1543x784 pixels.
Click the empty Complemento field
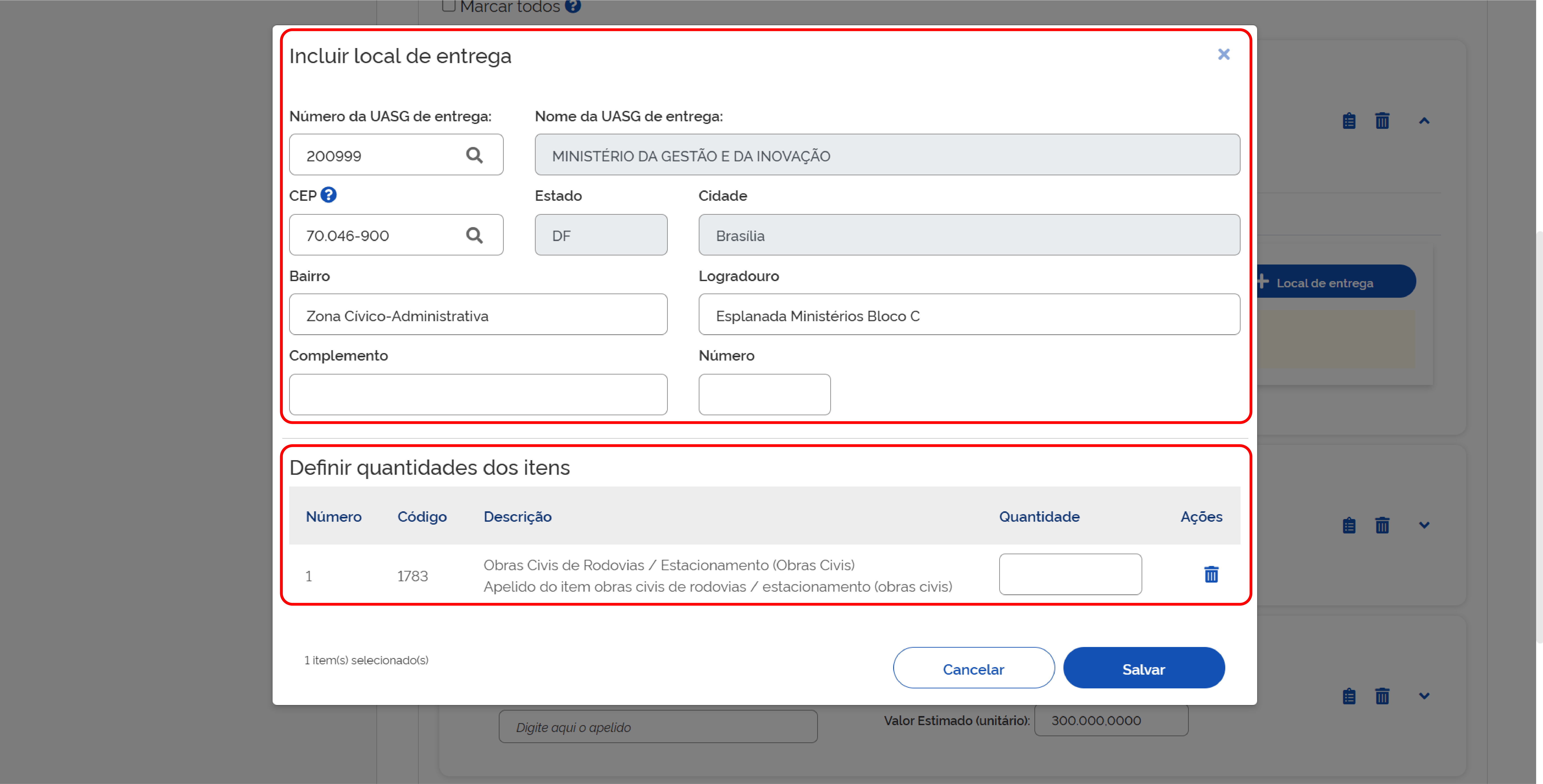coord(478,395)
